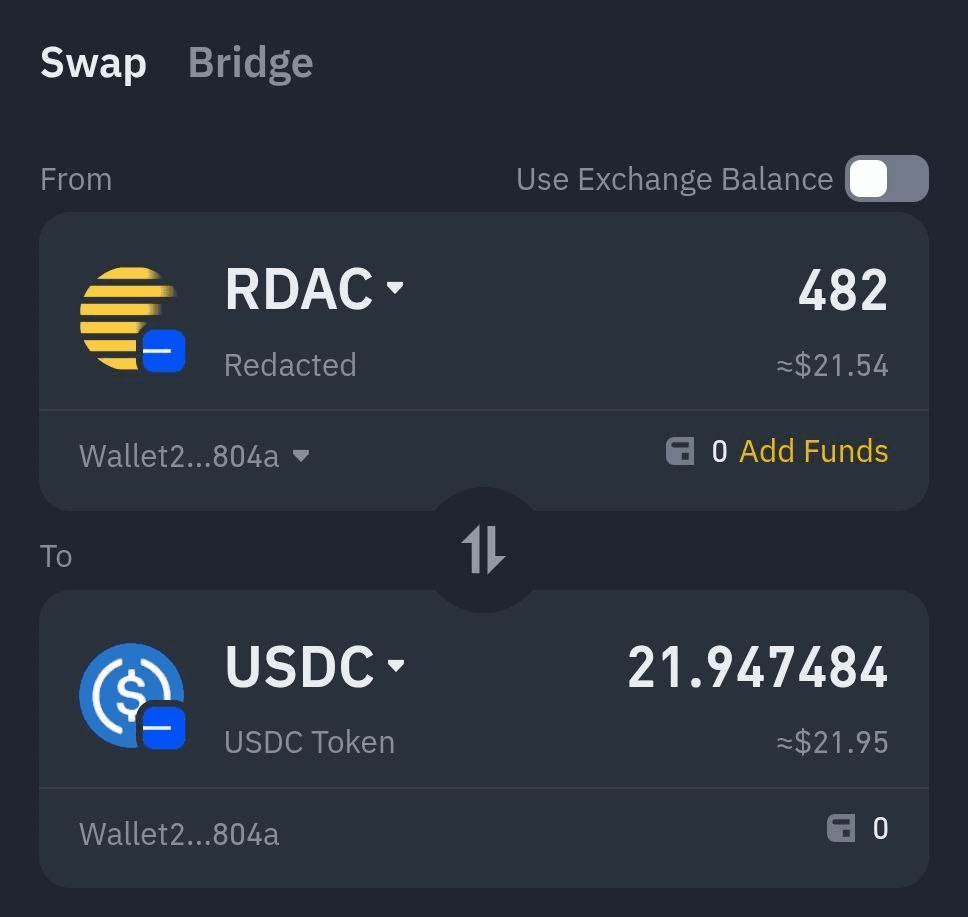This screenshot has height=917, width=968.
Task: Open the USDC token dropdown arrow
Action: (x=396, y=664)
